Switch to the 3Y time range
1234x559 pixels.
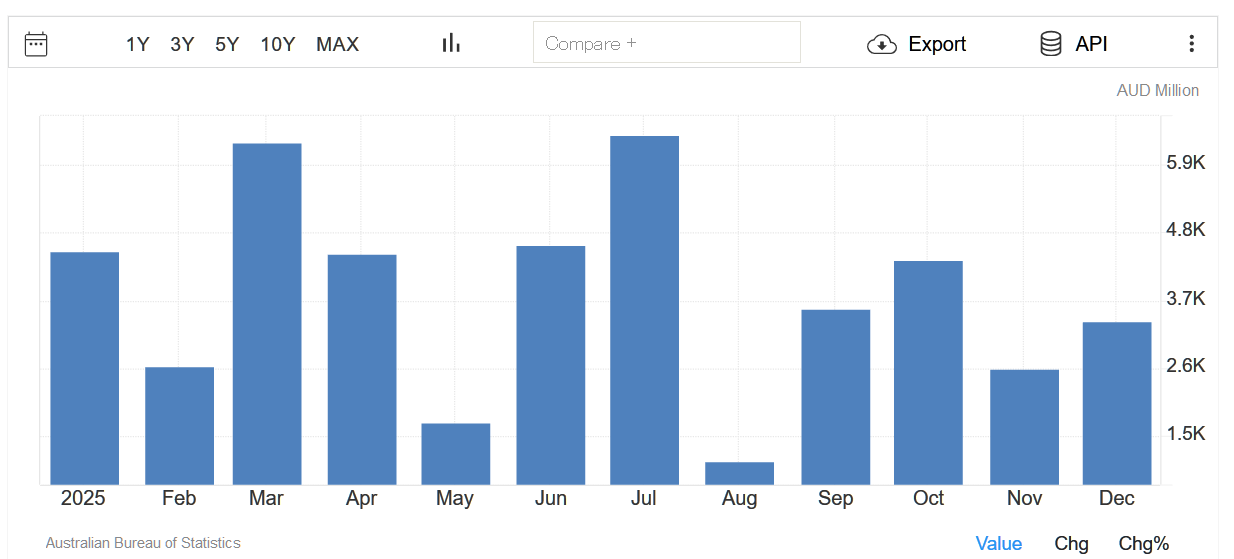(182, 44)
